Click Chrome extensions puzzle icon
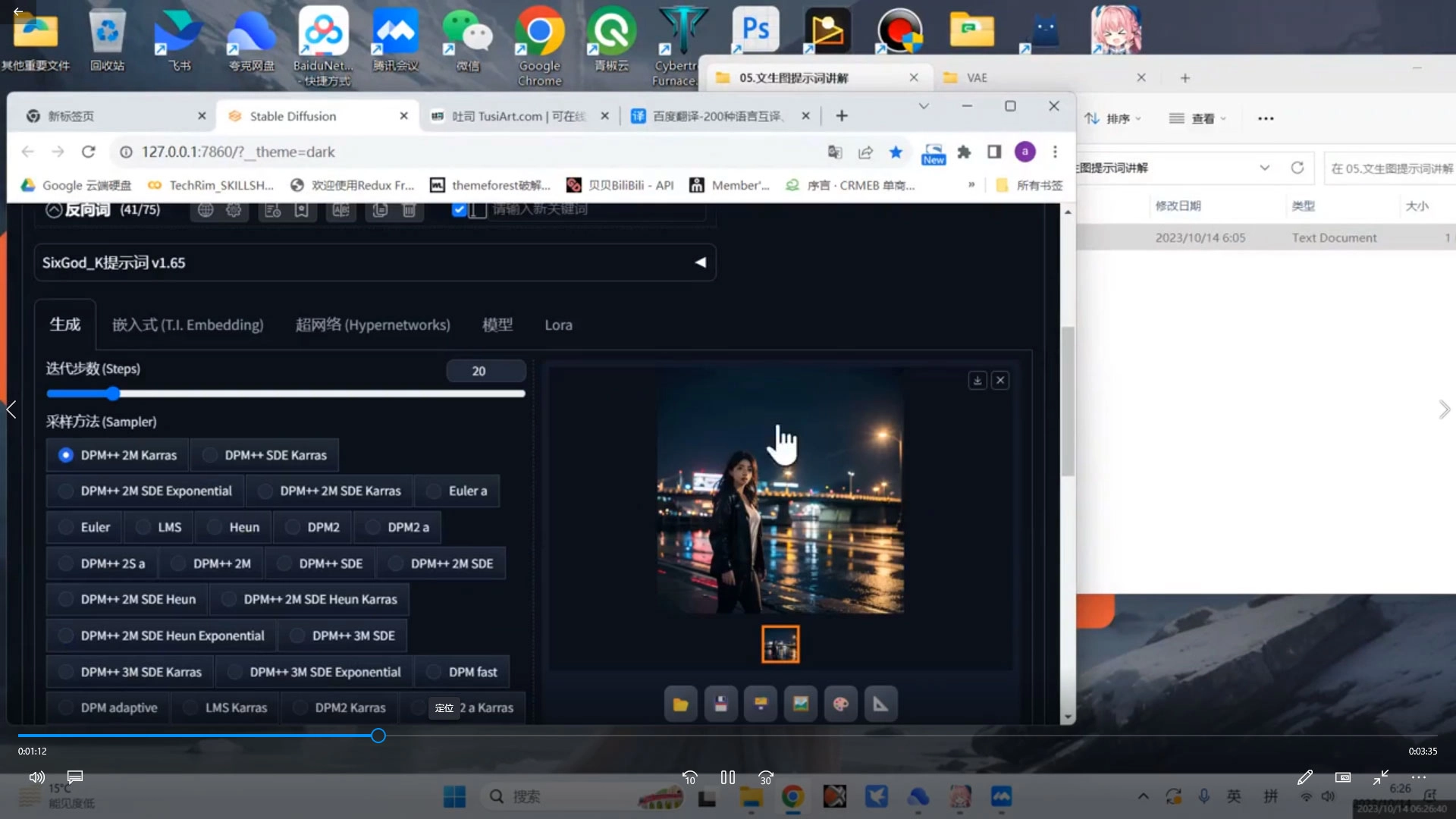This screenshot has height=819, width=1456. pos(964,152)
